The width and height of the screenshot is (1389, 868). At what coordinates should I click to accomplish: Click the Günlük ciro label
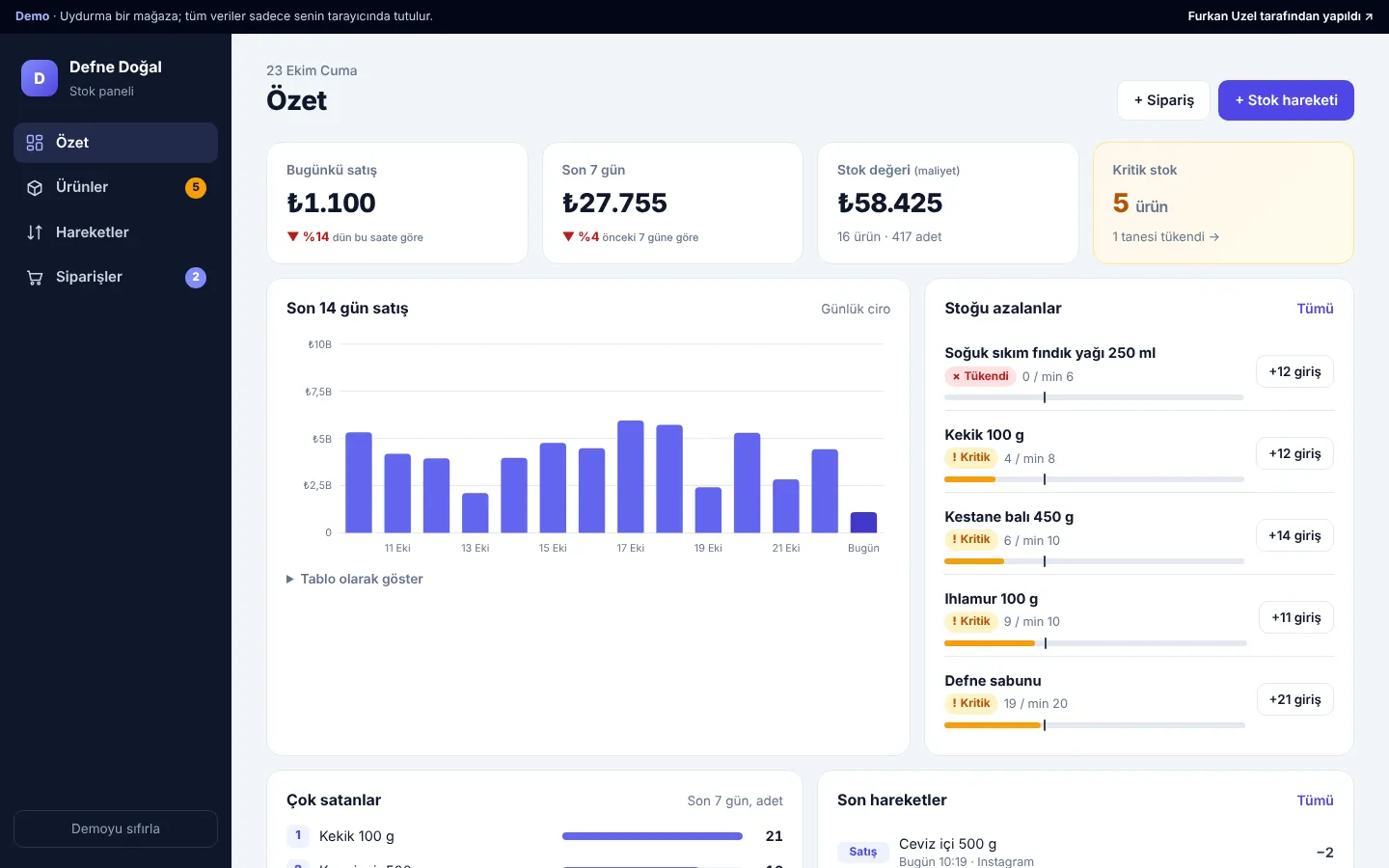(856, 309)
